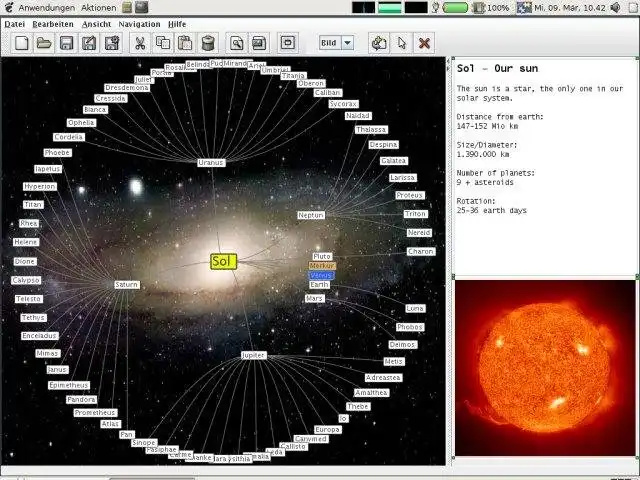Click into the Sol description text area

pos(545,167)
